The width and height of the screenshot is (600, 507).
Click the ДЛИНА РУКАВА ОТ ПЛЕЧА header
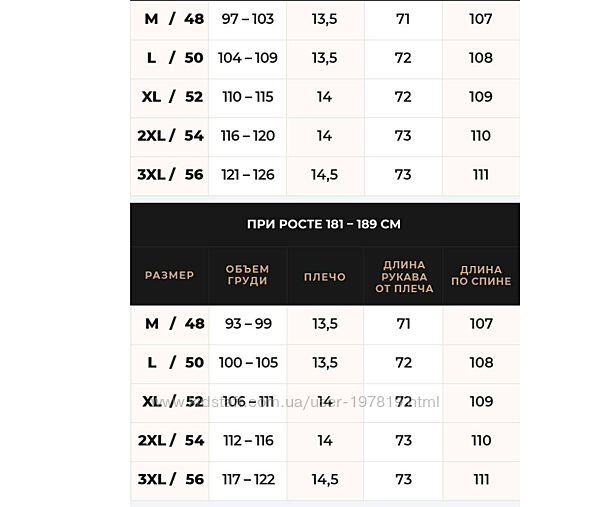403,275
